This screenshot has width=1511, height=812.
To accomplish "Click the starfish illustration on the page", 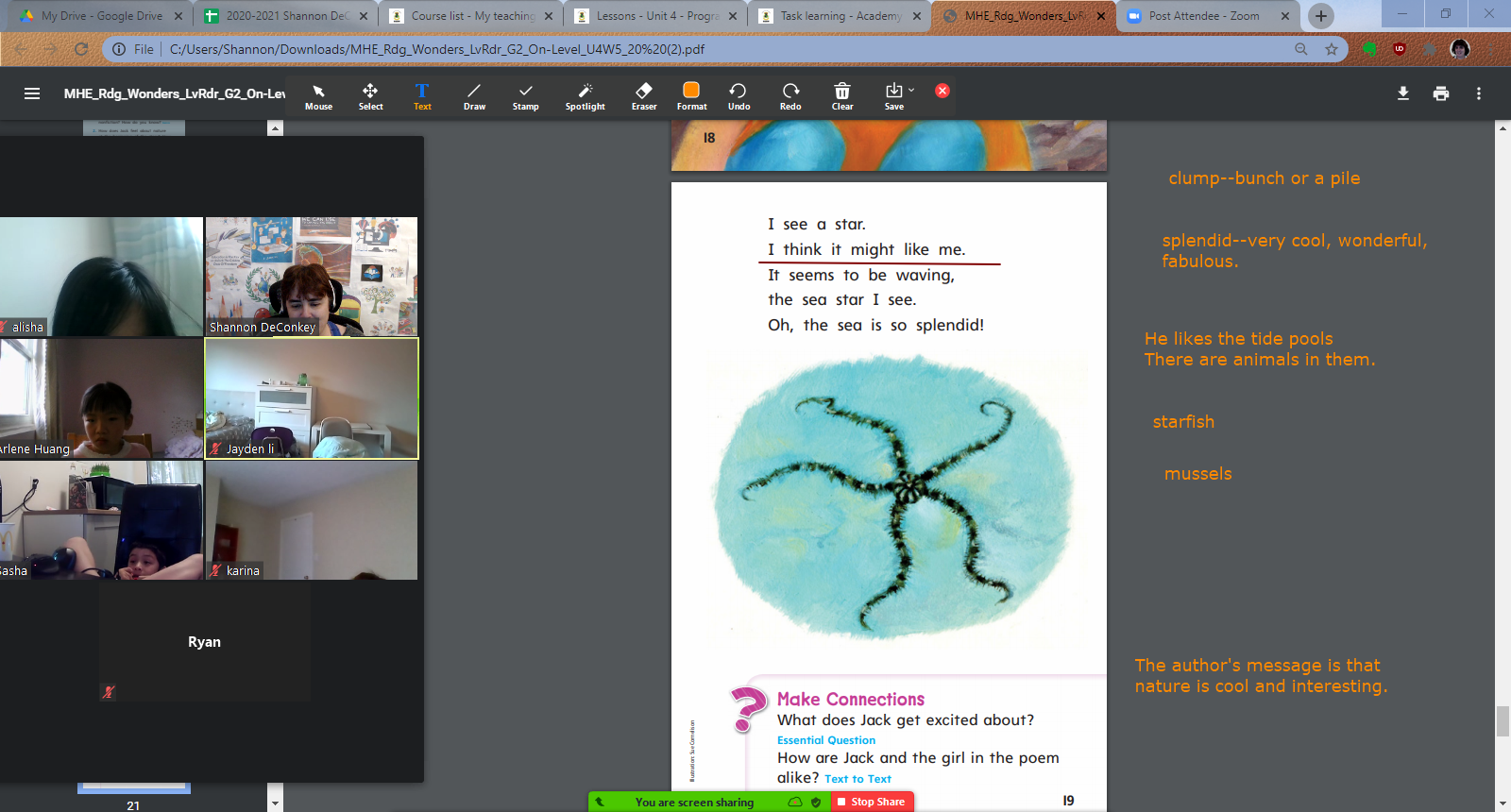I will click(893, 496).
